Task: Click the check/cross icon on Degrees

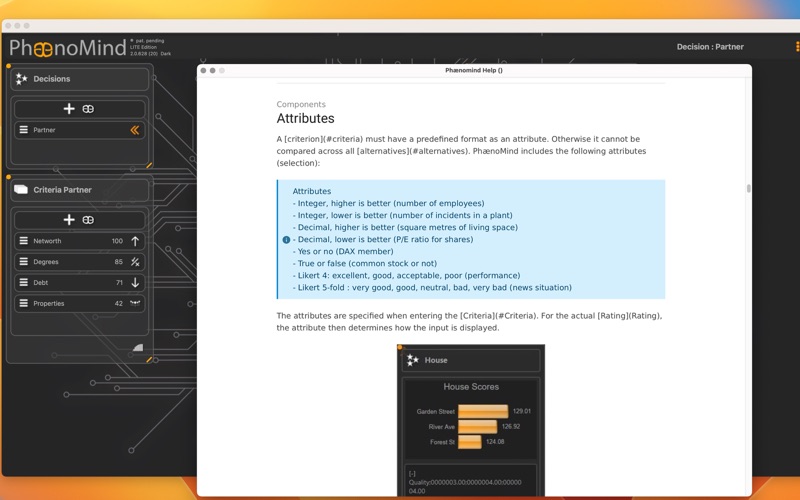Action: pyautogui.click(x=135, y=262)
